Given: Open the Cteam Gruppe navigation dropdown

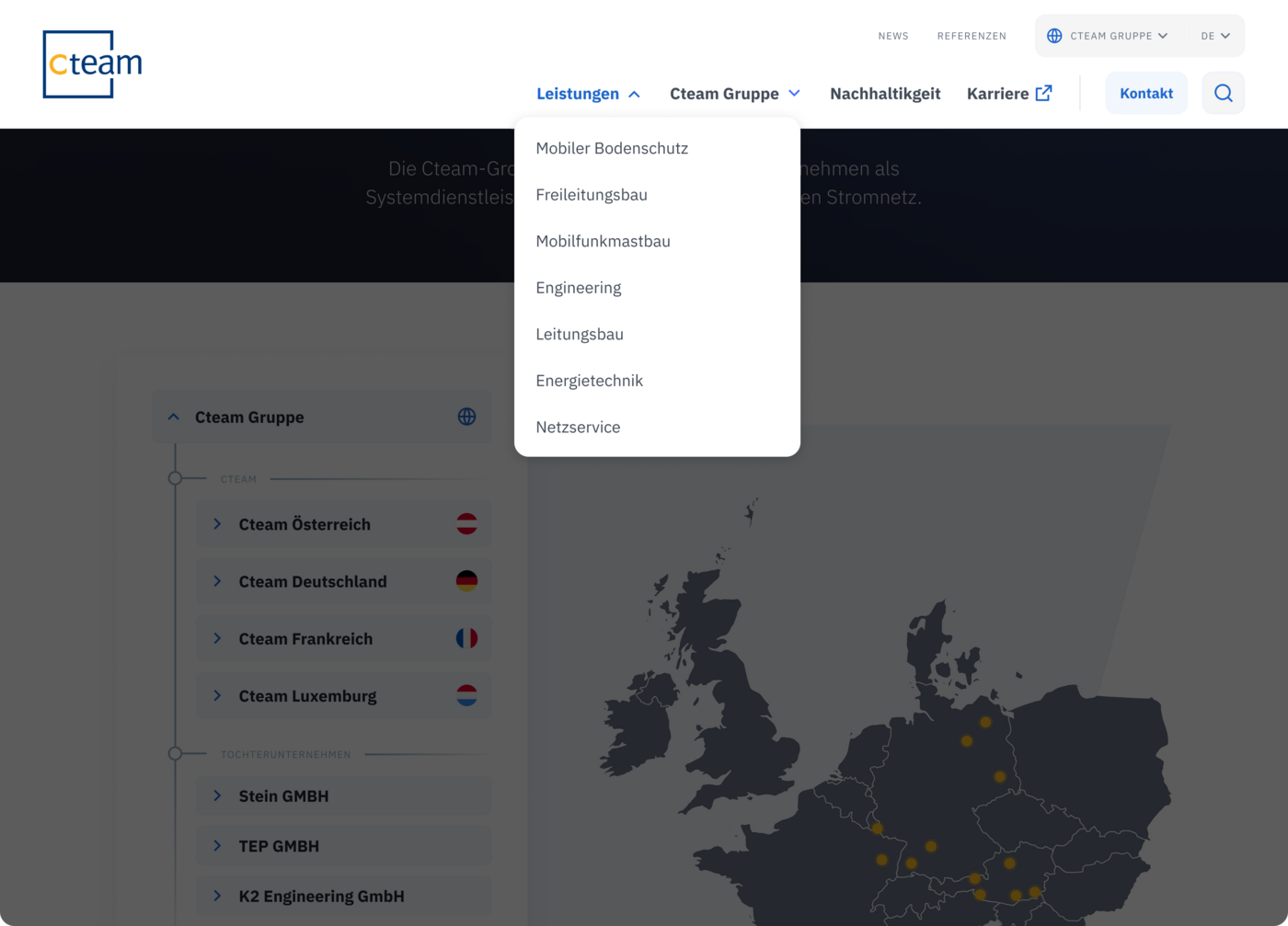Looking at the screenshot, I should click(735, 94).
